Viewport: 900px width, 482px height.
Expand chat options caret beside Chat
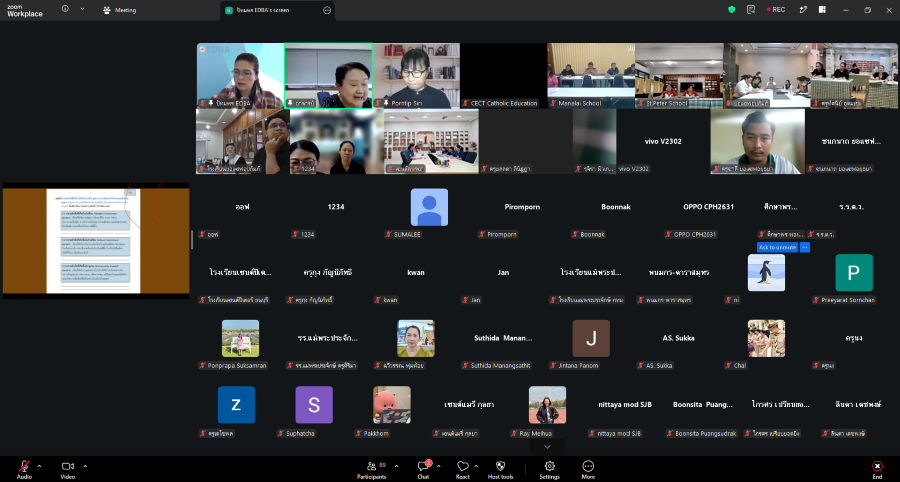439,466
